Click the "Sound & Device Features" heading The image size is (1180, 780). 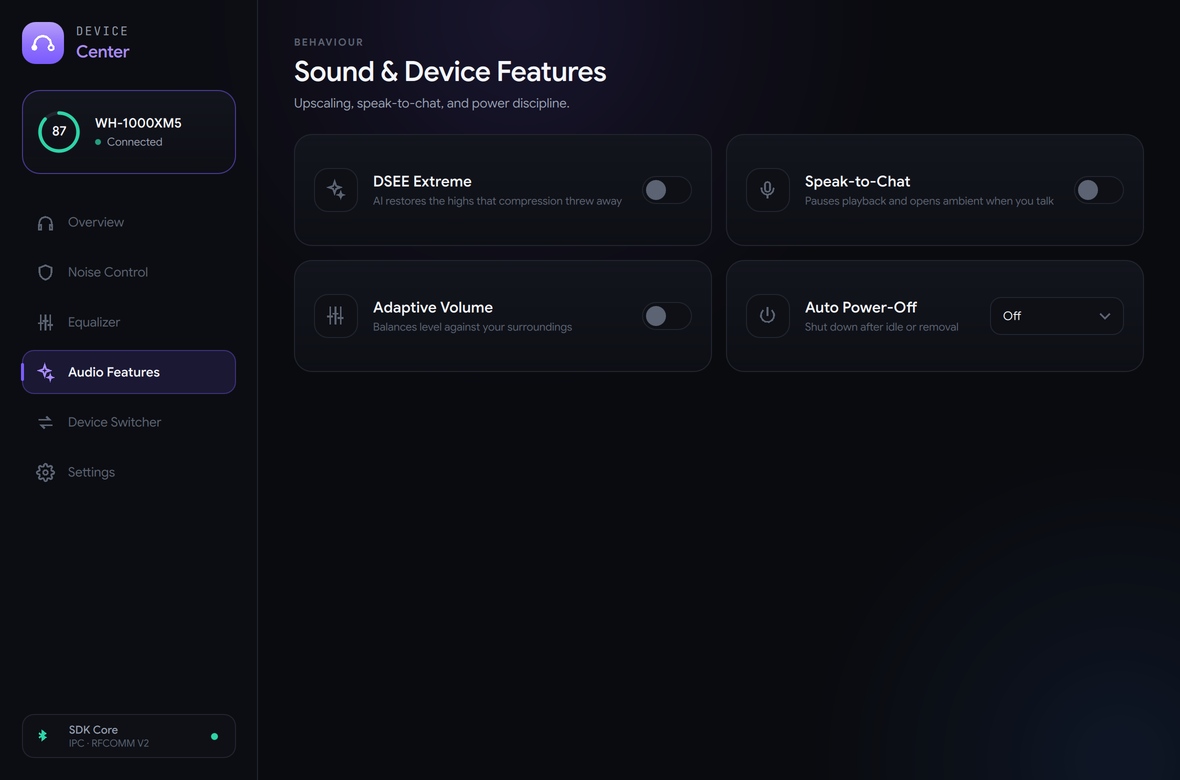point(450,72)
